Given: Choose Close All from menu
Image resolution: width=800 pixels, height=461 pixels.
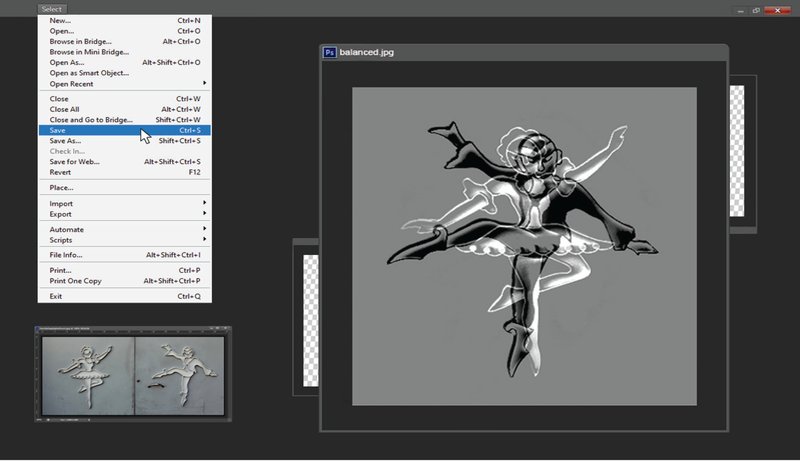Looking at the screenshot, I should coord(124,109).
